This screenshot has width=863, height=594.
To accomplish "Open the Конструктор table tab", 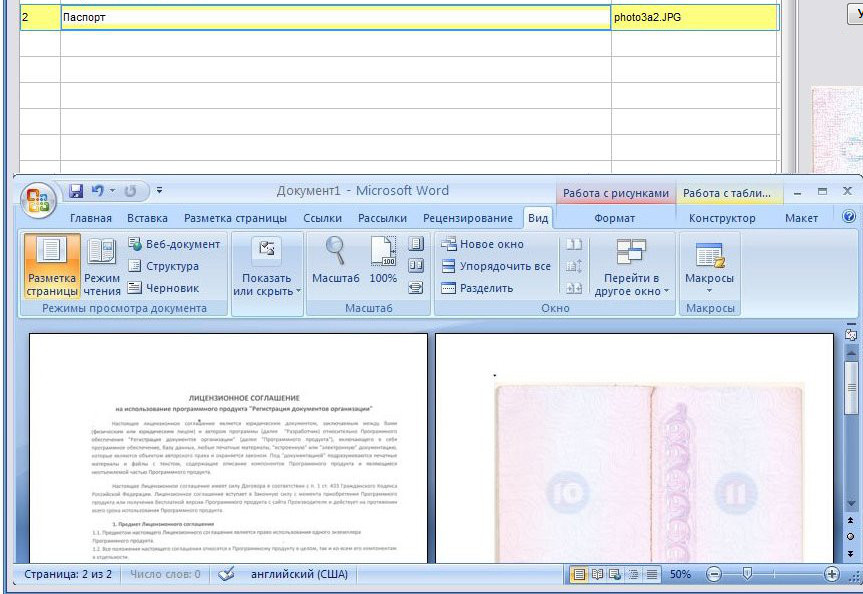I will [722, 218].
